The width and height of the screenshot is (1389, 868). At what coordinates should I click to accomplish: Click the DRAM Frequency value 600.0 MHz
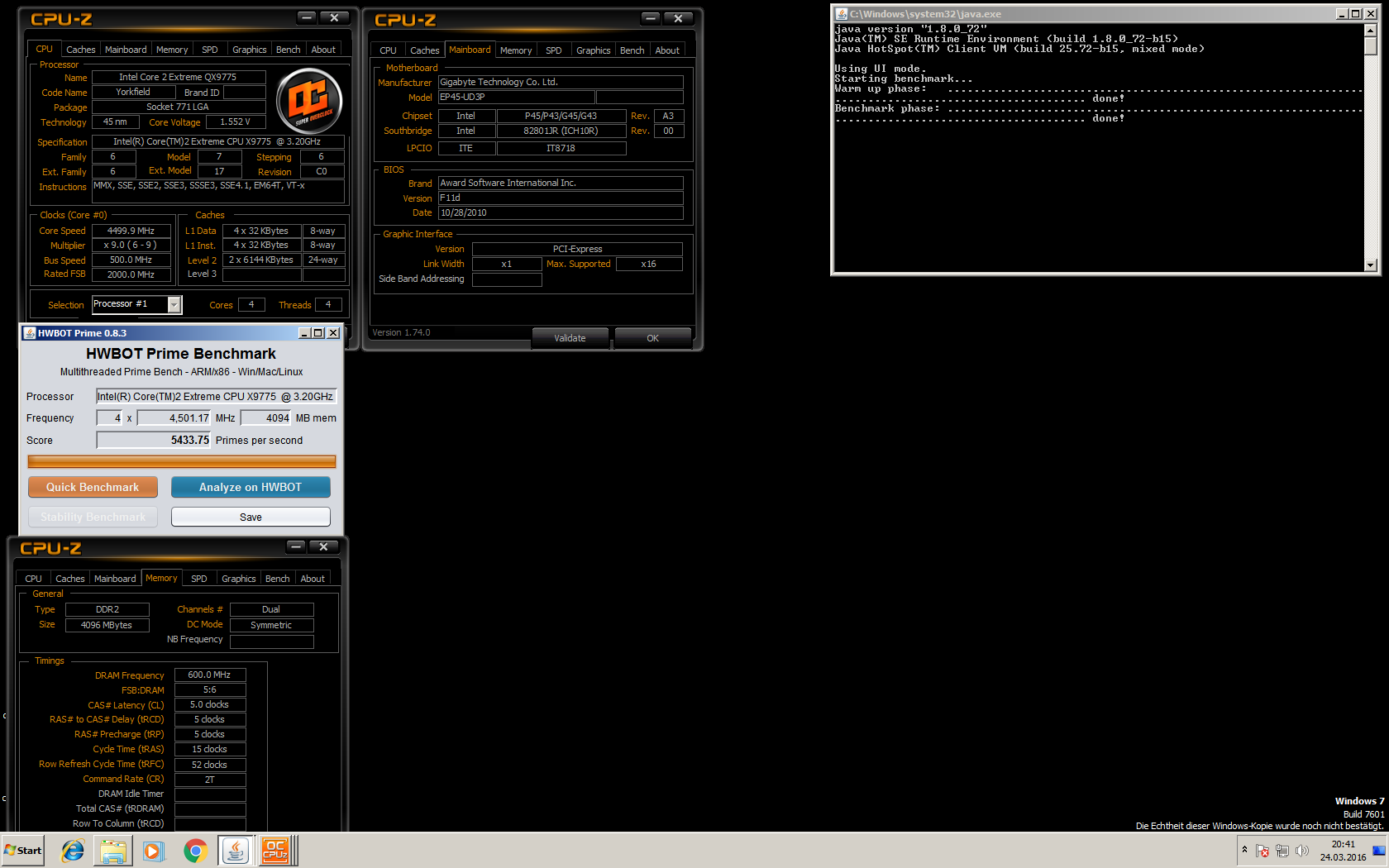(x=210, y=675)
